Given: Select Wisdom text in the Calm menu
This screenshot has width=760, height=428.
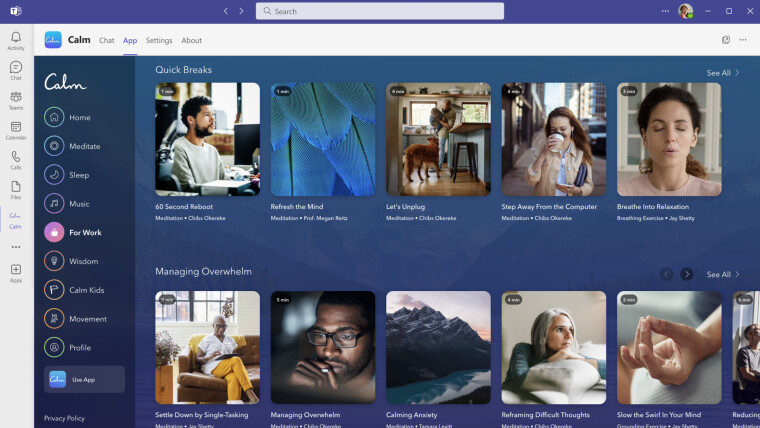Looking at the screenshot, I should click(83, 261).
